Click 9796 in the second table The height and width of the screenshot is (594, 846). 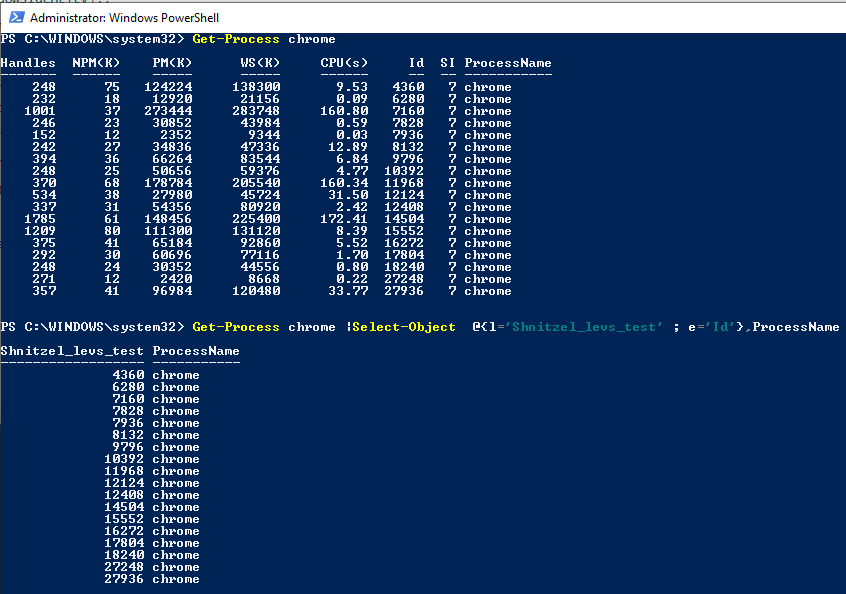(128, 447)
